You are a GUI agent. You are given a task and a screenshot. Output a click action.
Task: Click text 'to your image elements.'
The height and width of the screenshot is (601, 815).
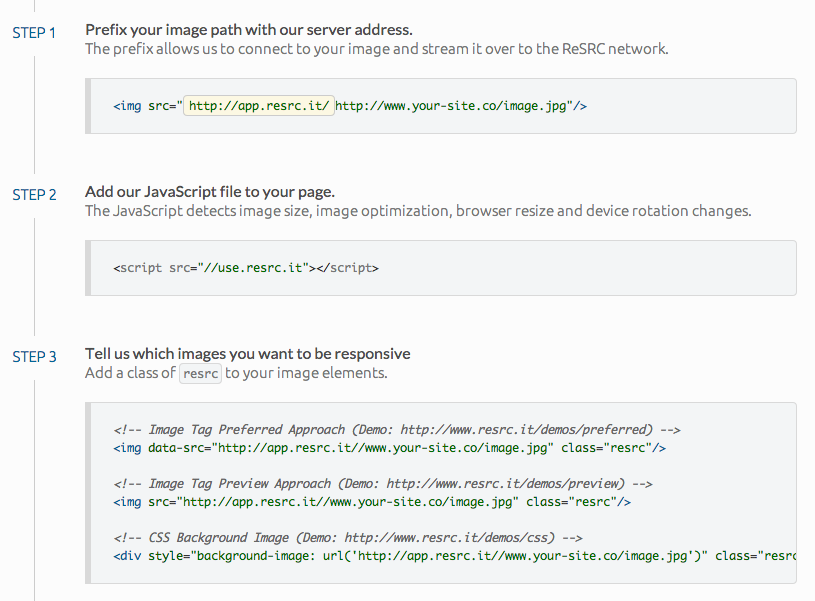click(x=306, y=373)
